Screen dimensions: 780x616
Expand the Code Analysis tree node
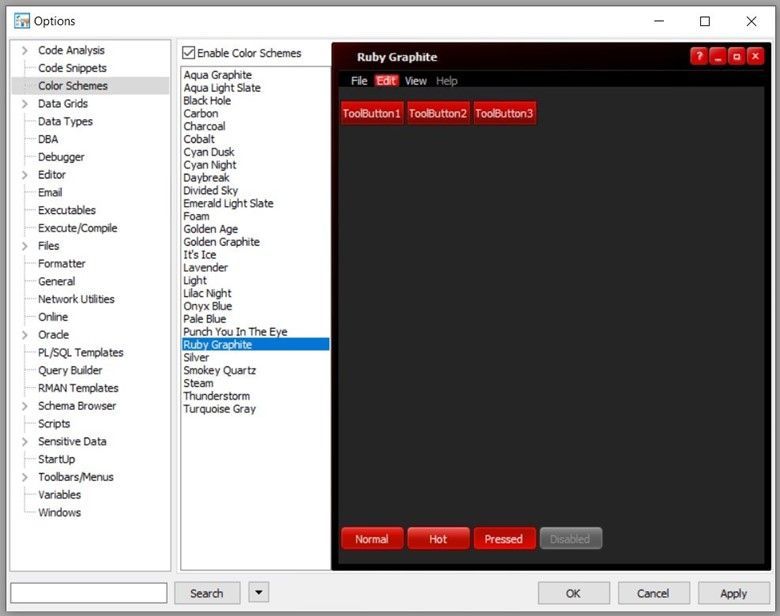point(25,50)
